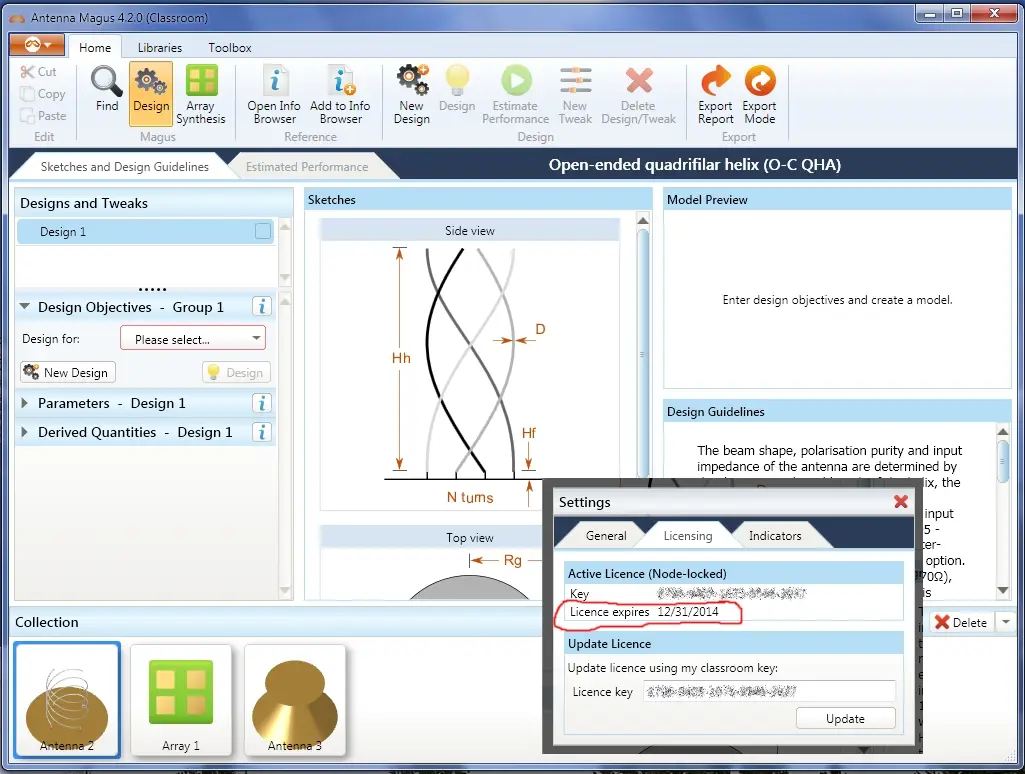Image resolution: width=1025 pixels, height=774 pixels.
Task: Click the Copy command
Action: [x=42, y=94]
